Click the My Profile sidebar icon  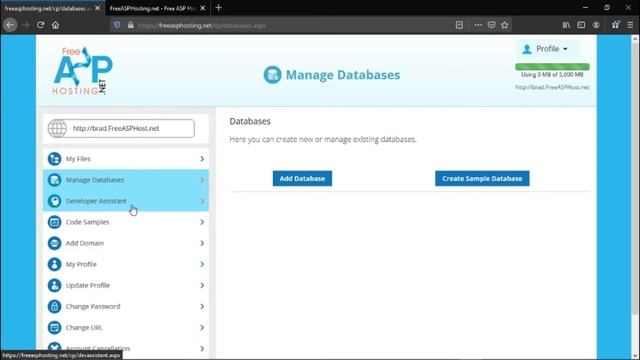click(54, 264)
